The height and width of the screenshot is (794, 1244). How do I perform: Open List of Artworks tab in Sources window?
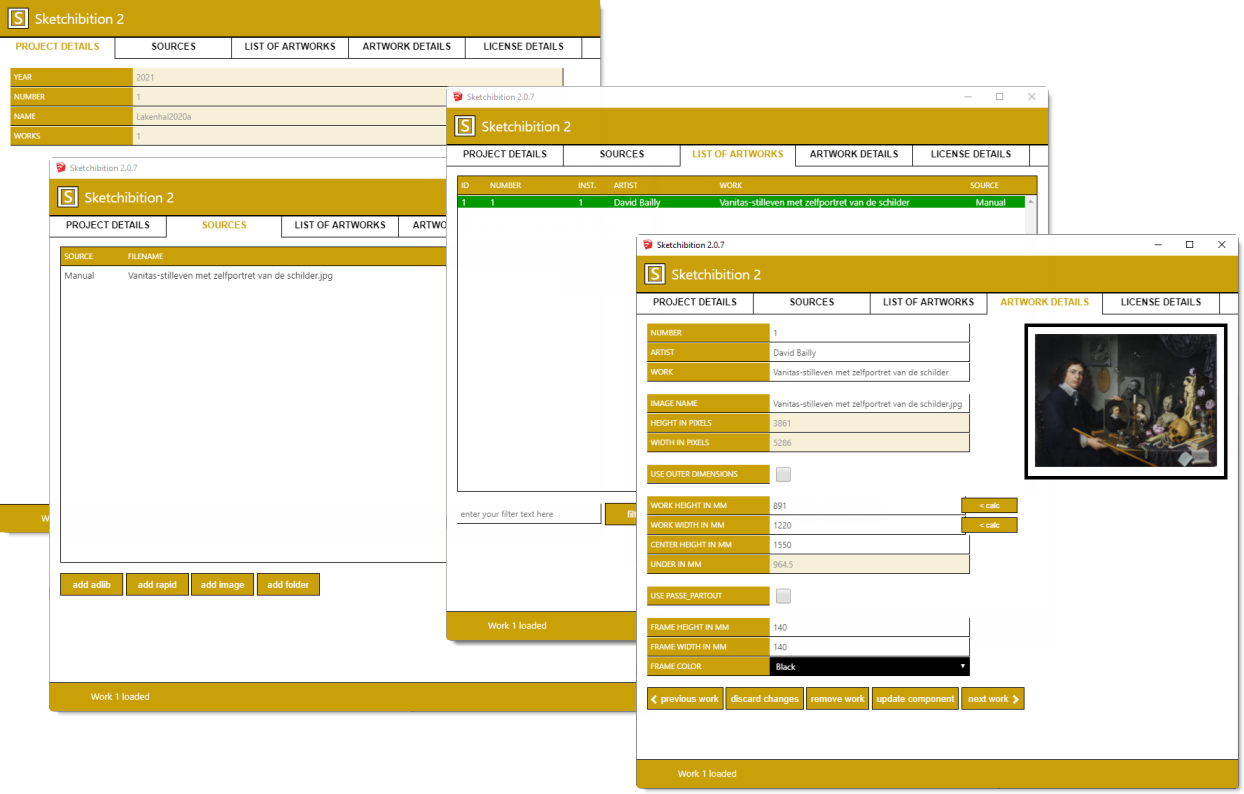pyautogui.click(x=340, y=225)
